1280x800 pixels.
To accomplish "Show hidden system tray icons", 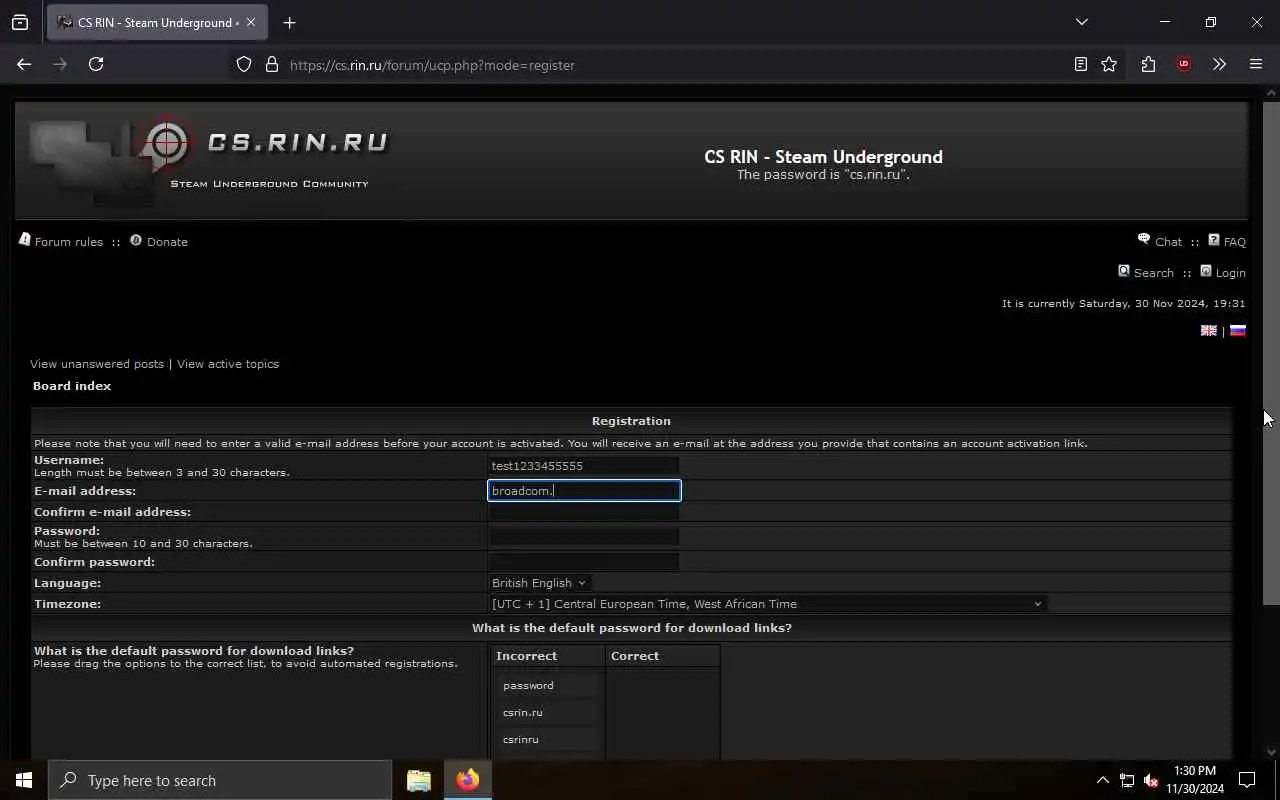I will pyautogui.click(x=1102, y=780).
